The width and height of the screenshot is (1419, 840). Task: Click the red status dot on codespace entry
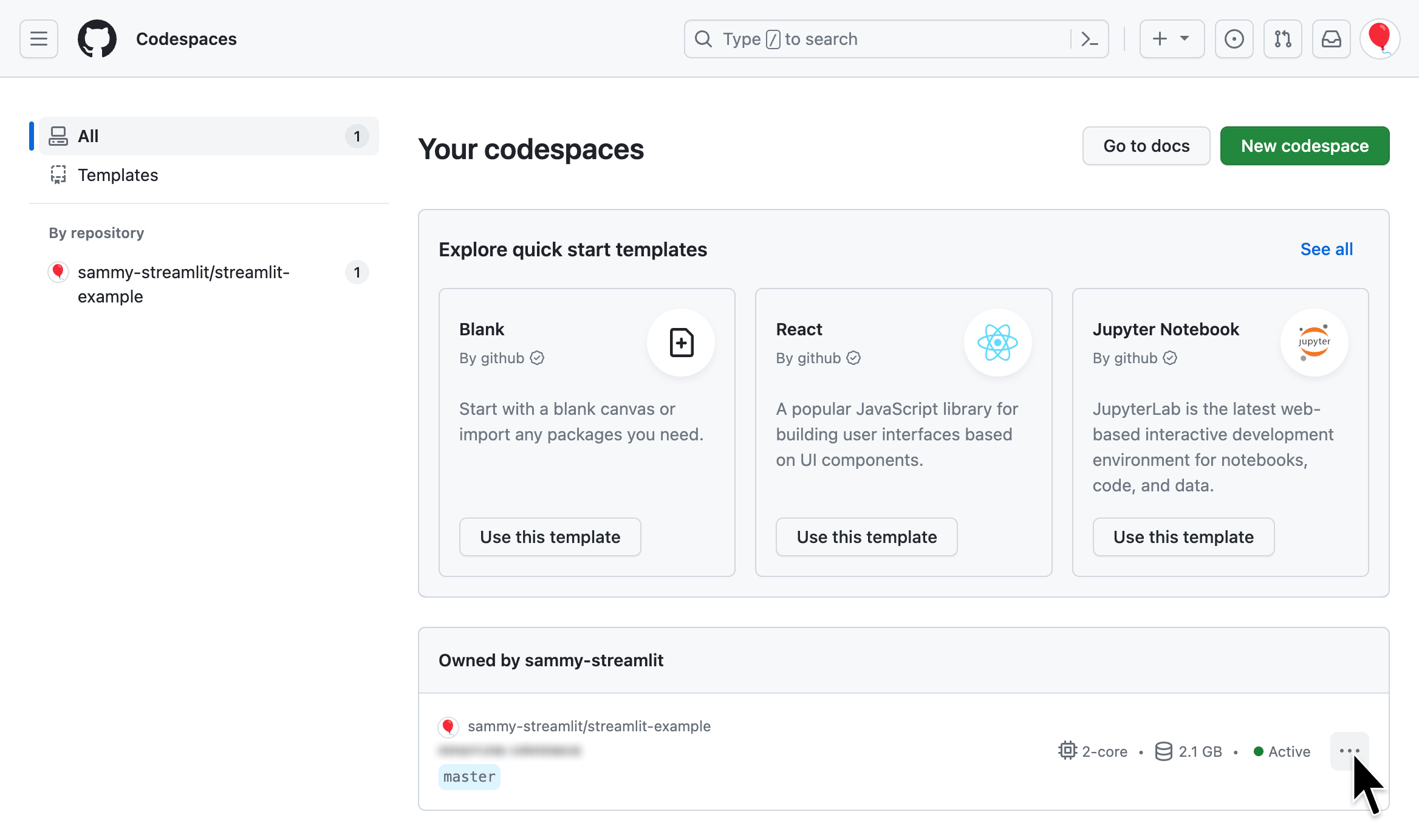point(449,725)
